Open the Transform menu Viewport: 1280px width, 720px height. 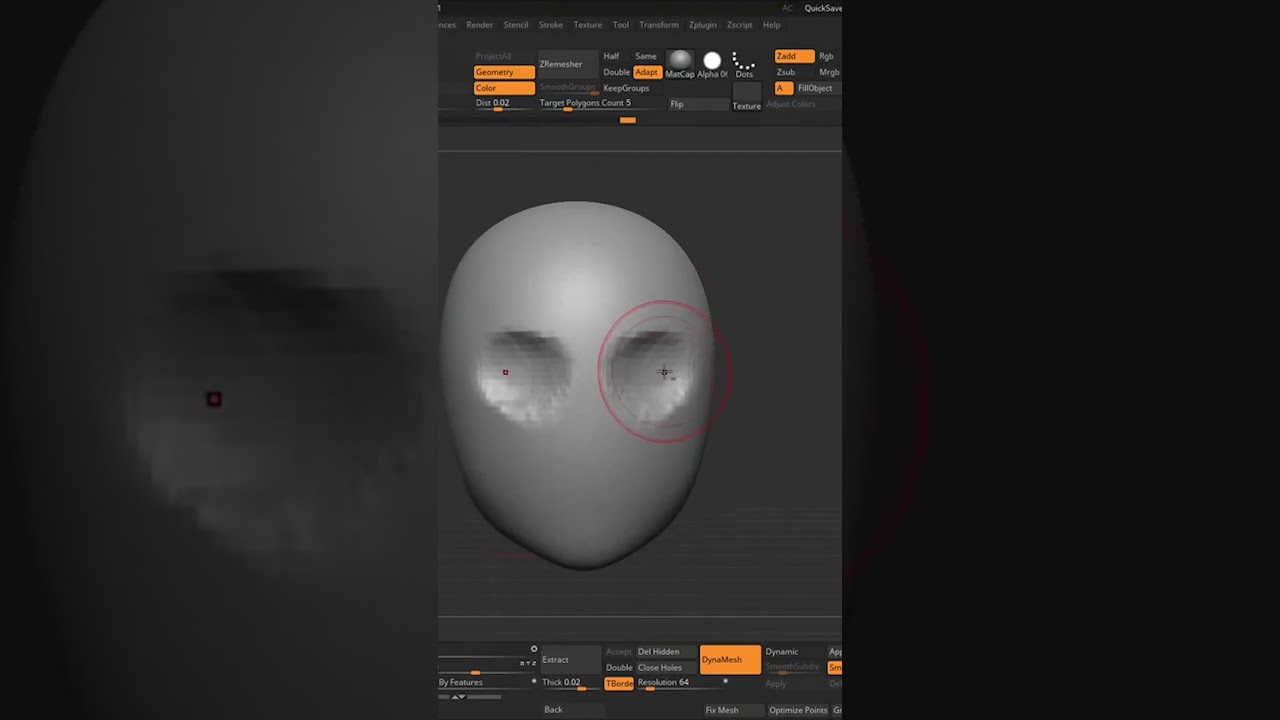coord(658,25)
